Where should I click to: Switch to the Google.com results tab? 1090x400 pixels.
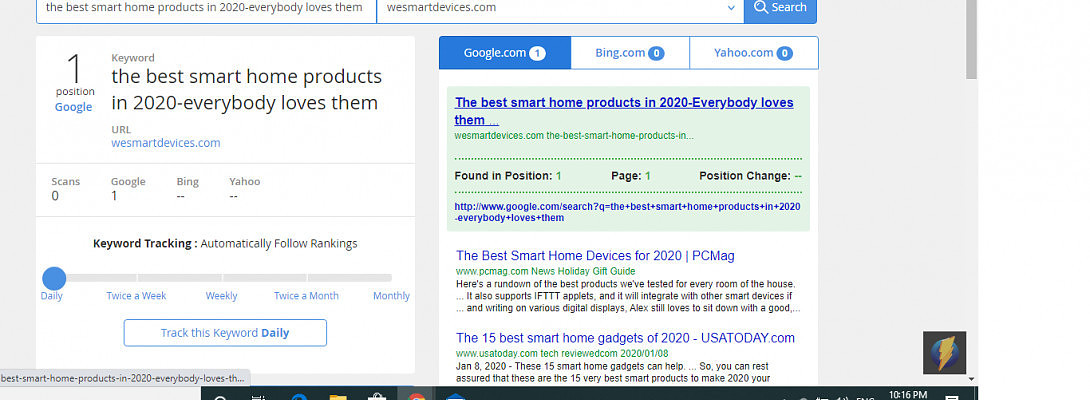[x=505, y=53]
